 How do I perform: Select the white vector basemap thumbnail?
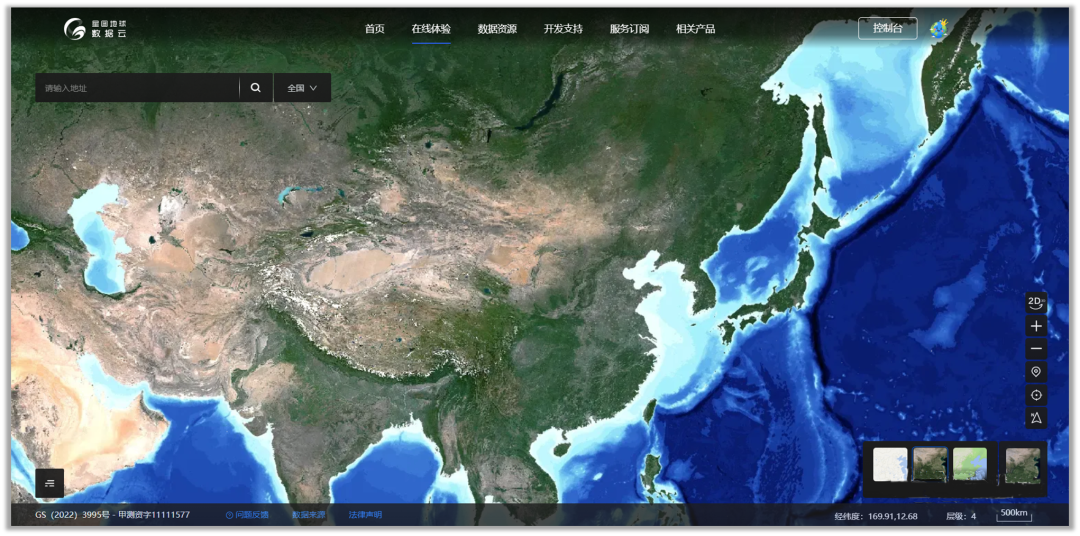(890, 465)
